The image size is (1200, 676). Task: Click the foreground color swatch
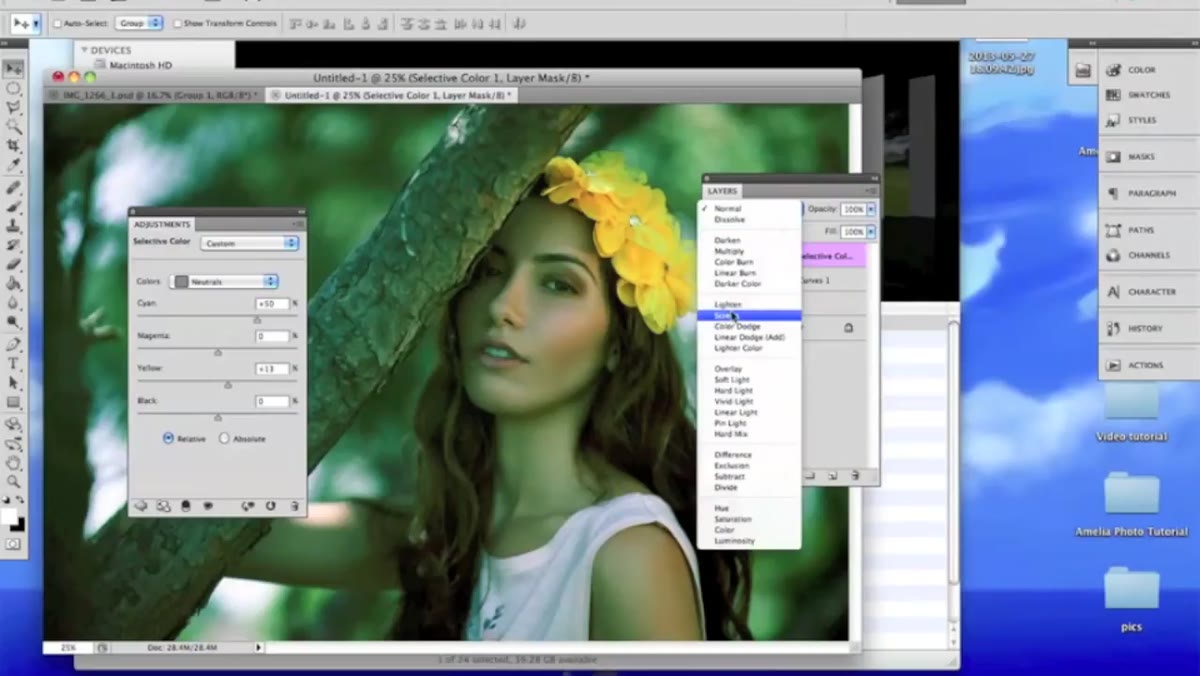[x=9, y=516]
